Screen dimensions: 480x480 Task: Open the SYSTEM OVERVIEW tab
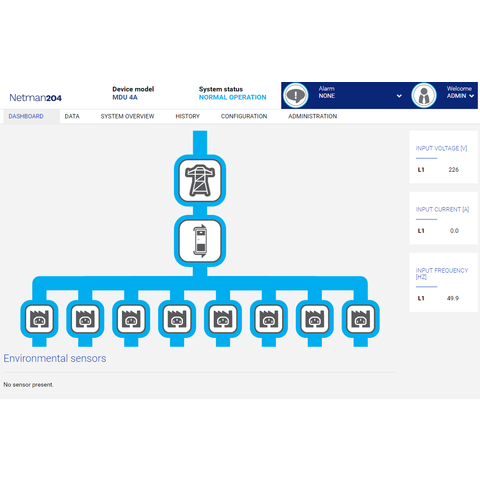pyautogui.click(x=127, y=116)
